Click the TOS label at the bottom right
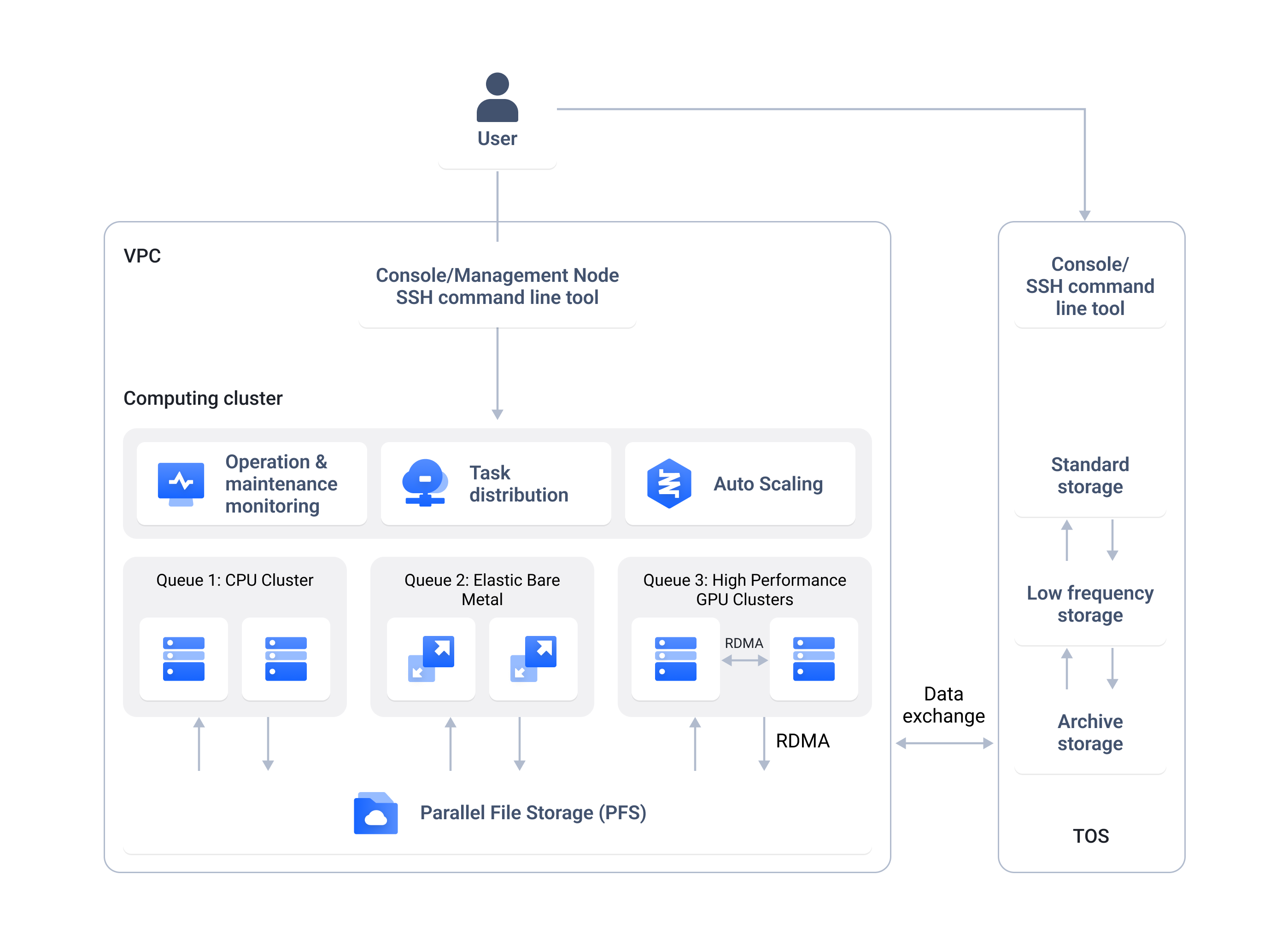This screenshot has height=927, width=1288. coord(1090,836)
